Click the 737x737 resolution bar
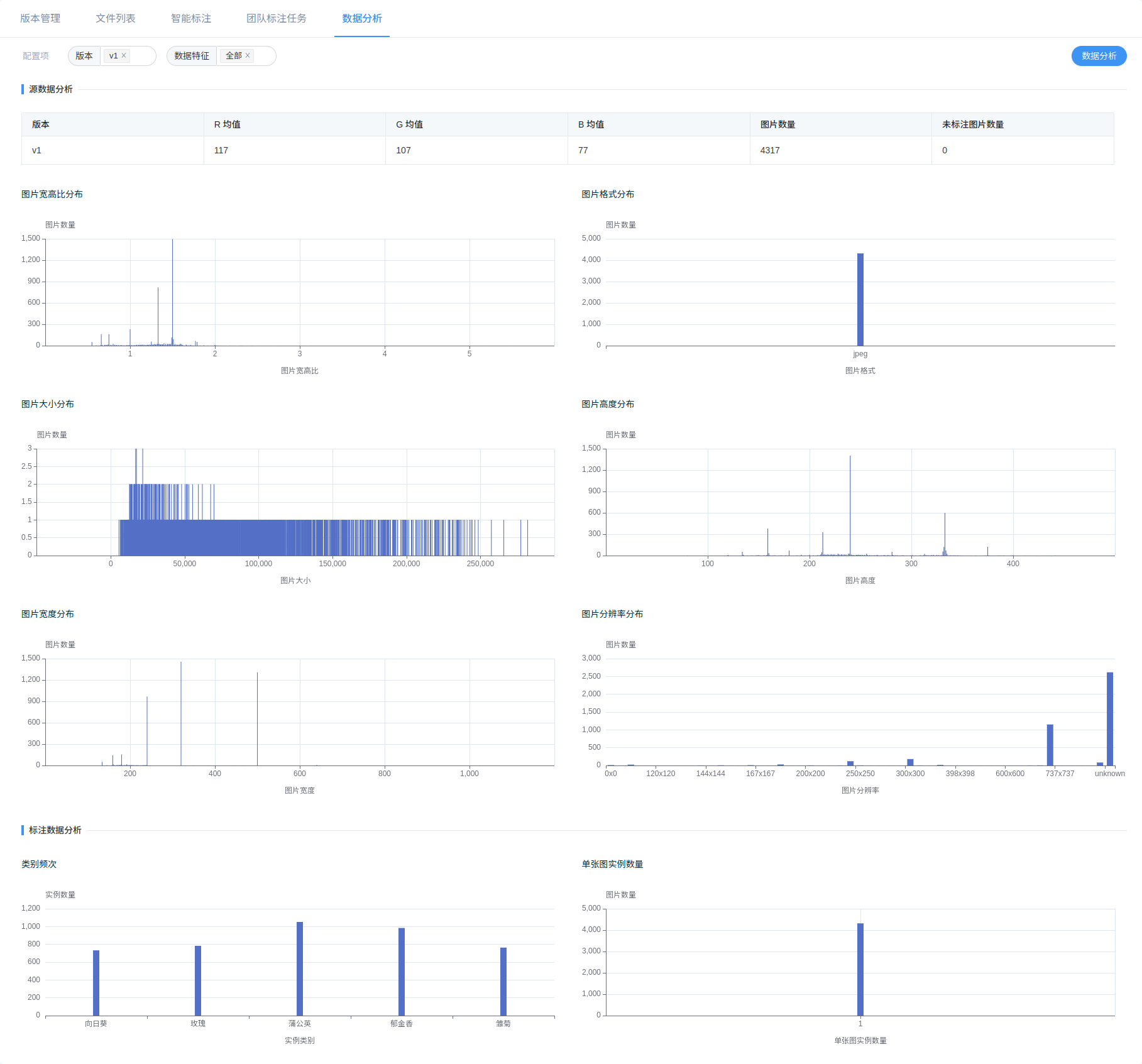Screen dimensions: 1142x1064 coord(1050,745)
